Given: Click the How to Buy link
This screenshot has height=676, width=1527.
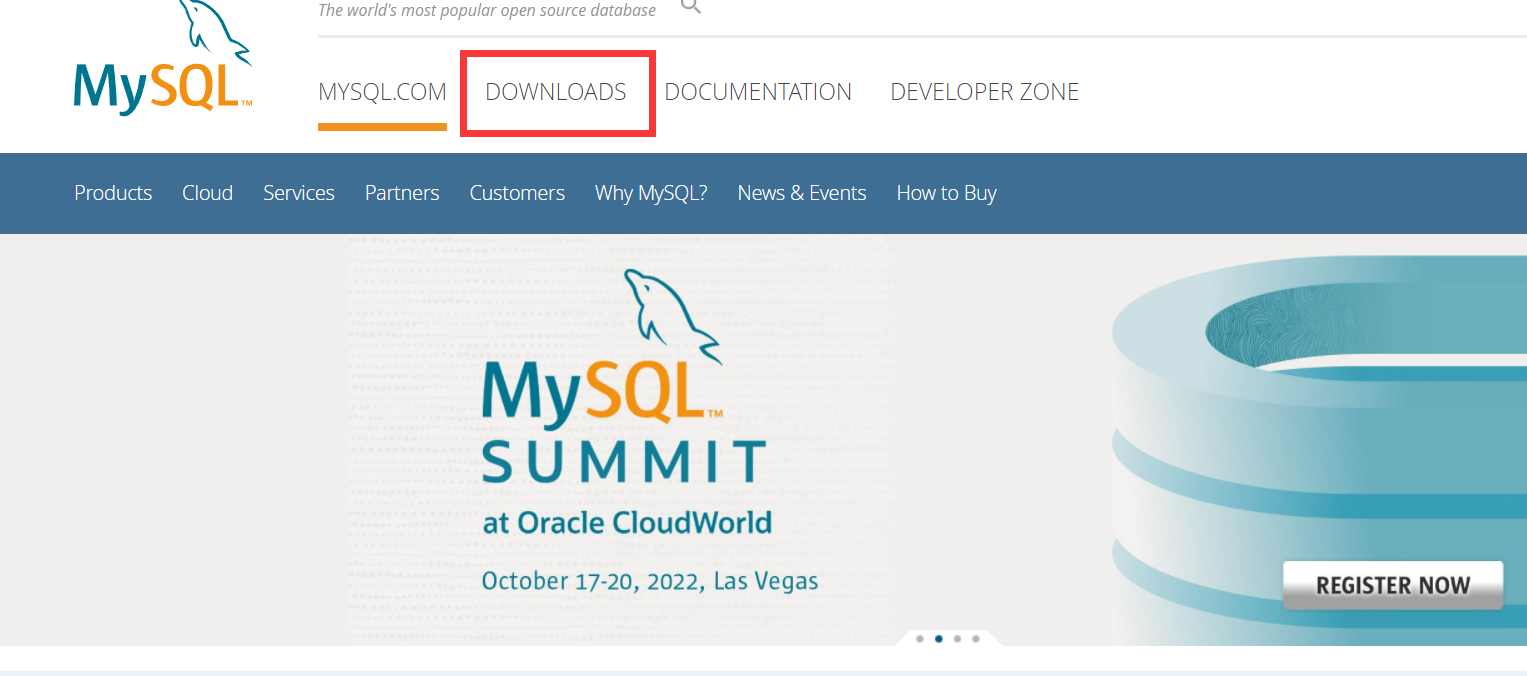Looking at the screenshot, I should pos(947,193).
